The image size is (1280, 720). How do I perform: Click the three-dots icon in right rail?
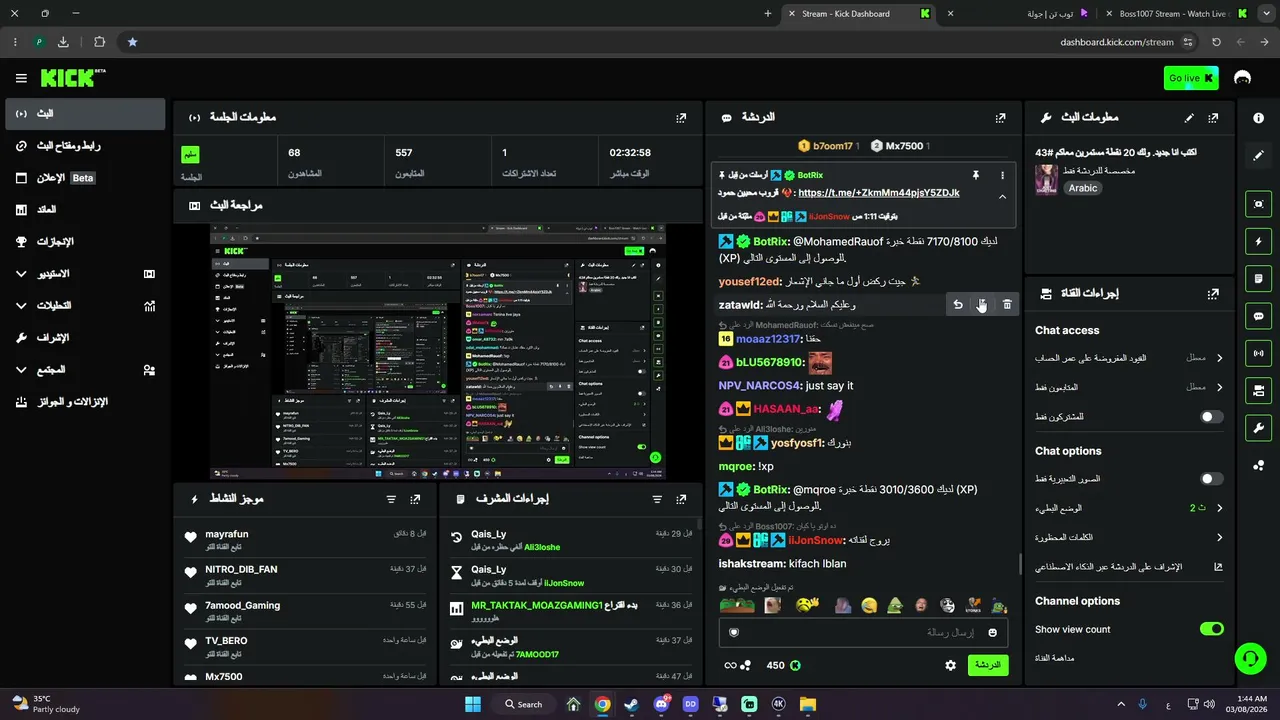1258,465
